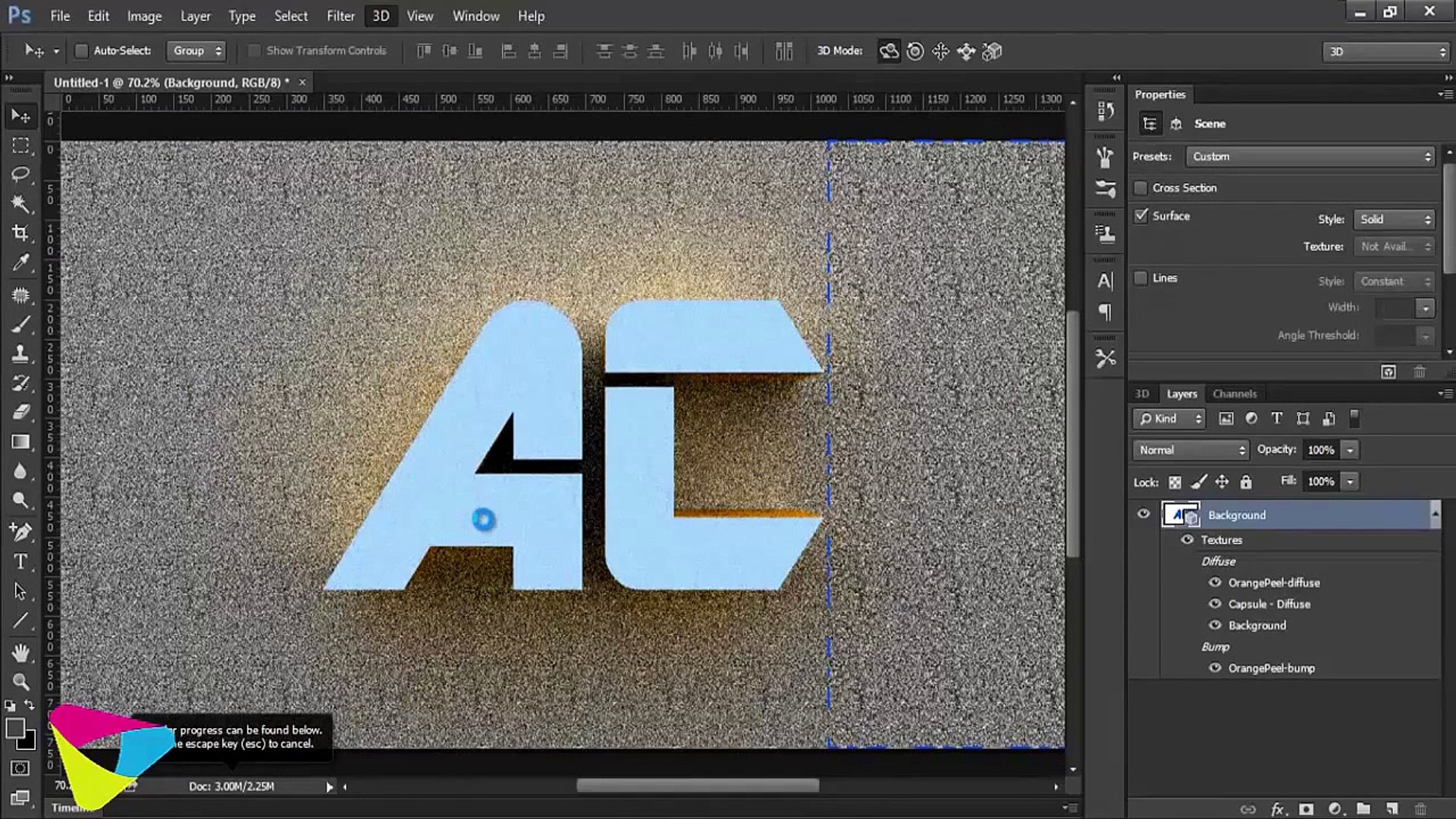Viewport: 1456px width, 819px height.
Task: Click the foreground color swatch
Action: point(14,729)
